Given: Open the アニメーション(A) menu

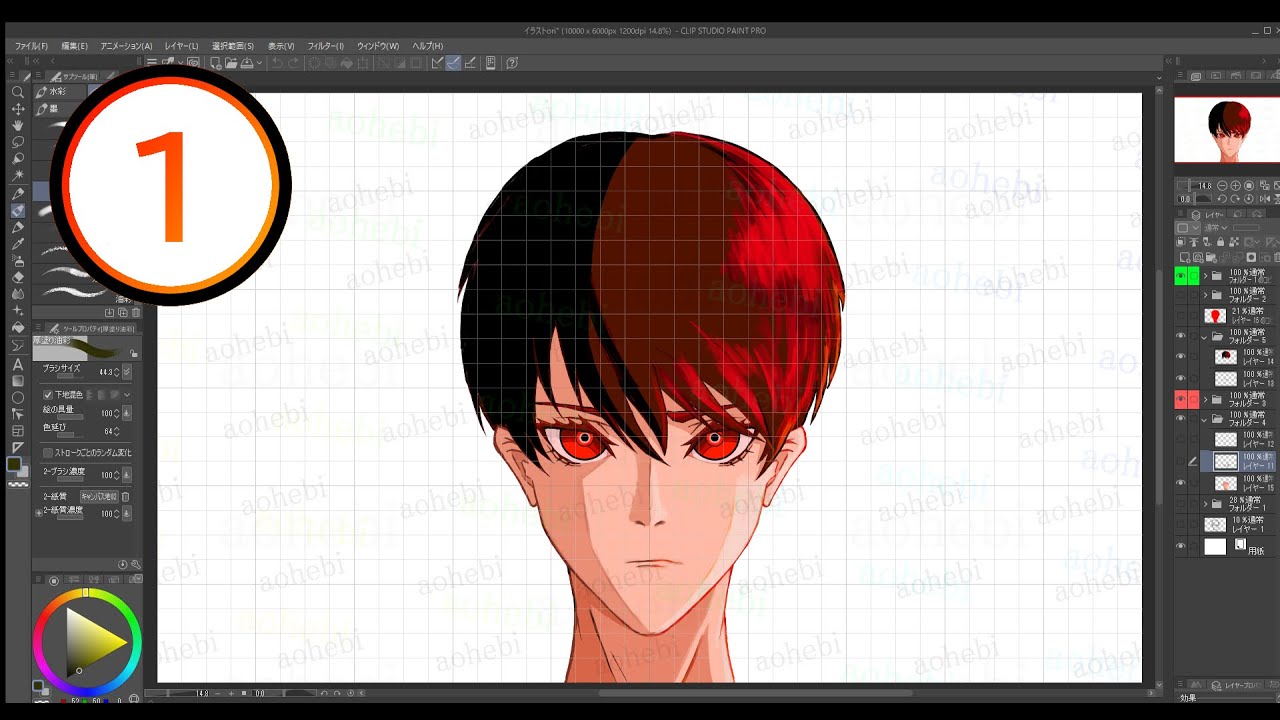Looking at the screenshot, I should click(126, 46).
